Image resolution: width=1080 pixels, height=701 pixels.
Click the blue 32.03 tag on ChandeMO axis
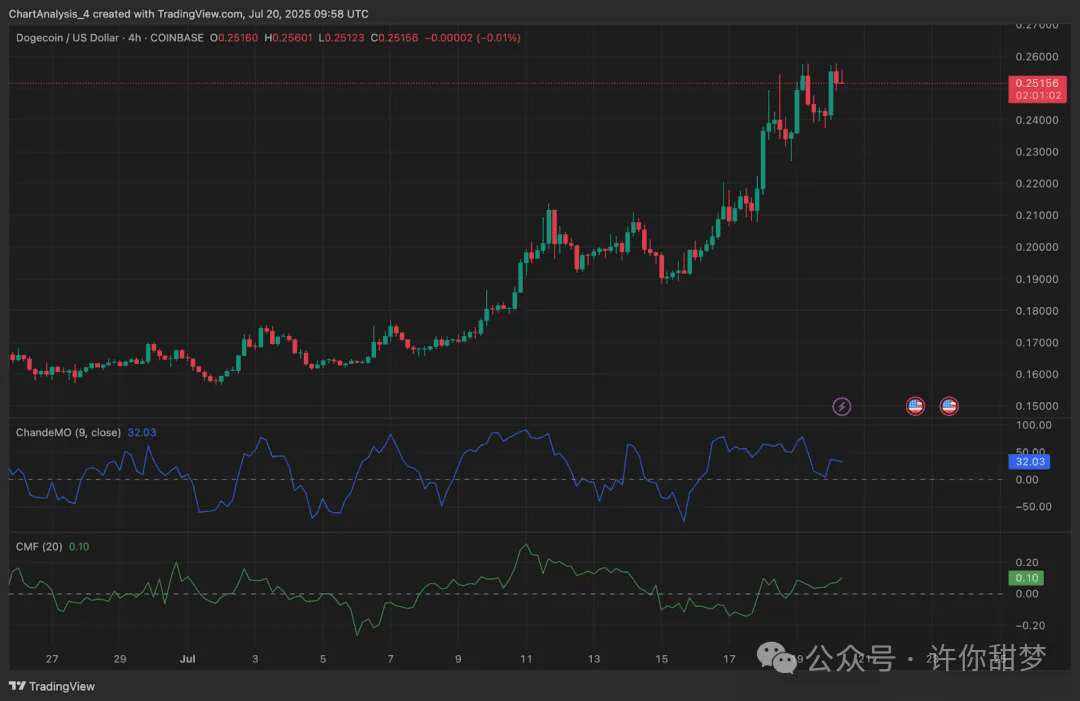[1030, 461]
